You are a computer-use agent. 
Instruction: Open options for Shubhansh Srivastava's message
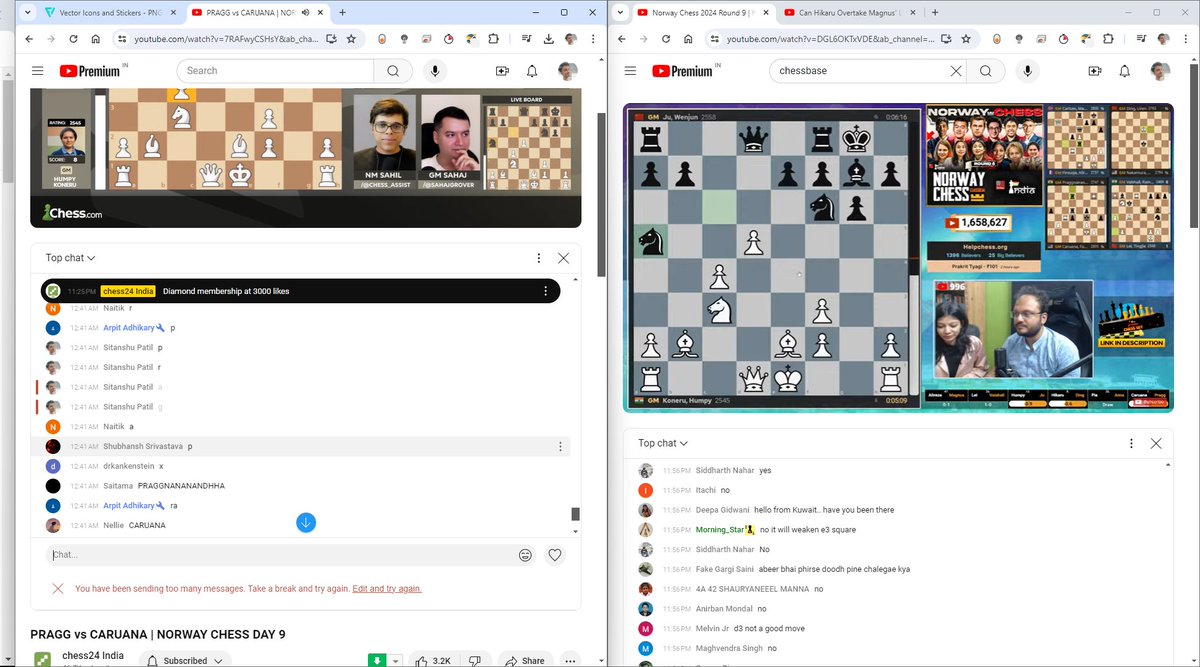tap(560, 446)
